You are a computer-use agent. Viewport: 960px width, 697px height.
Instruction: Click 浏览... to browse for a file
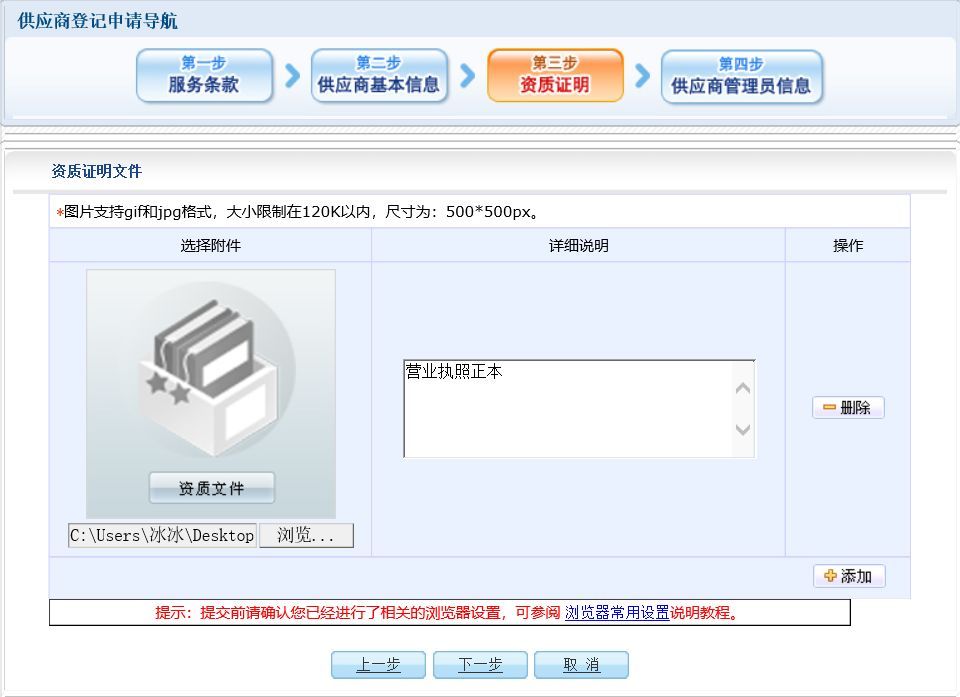306,535
